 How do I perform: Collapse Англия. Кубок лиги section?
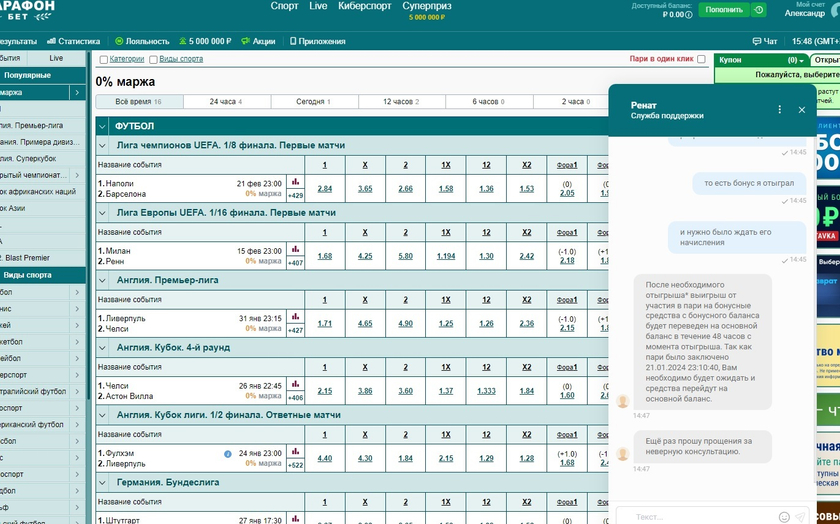click(102, 415)
